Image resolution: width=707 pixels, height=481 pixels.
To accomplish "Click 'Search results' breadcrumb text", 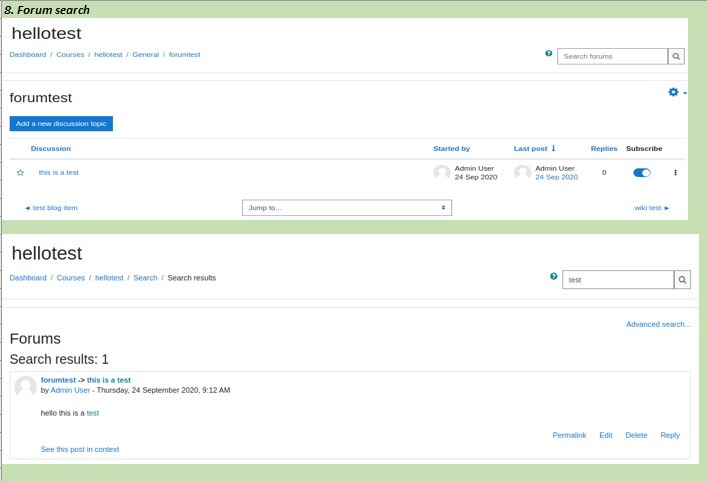I will coord(192,278).
